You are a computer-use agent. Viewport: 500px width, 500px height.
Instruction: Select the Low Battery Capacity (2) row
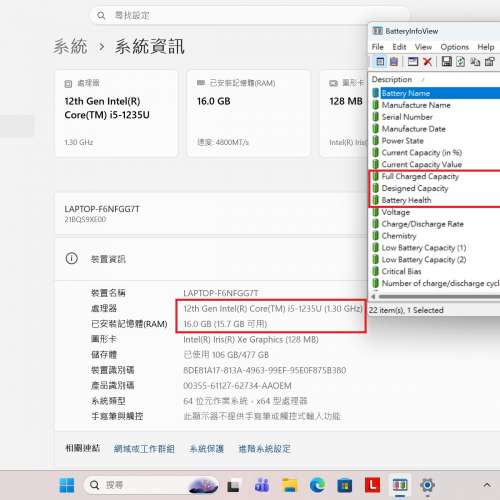click(x=436, y=260)
